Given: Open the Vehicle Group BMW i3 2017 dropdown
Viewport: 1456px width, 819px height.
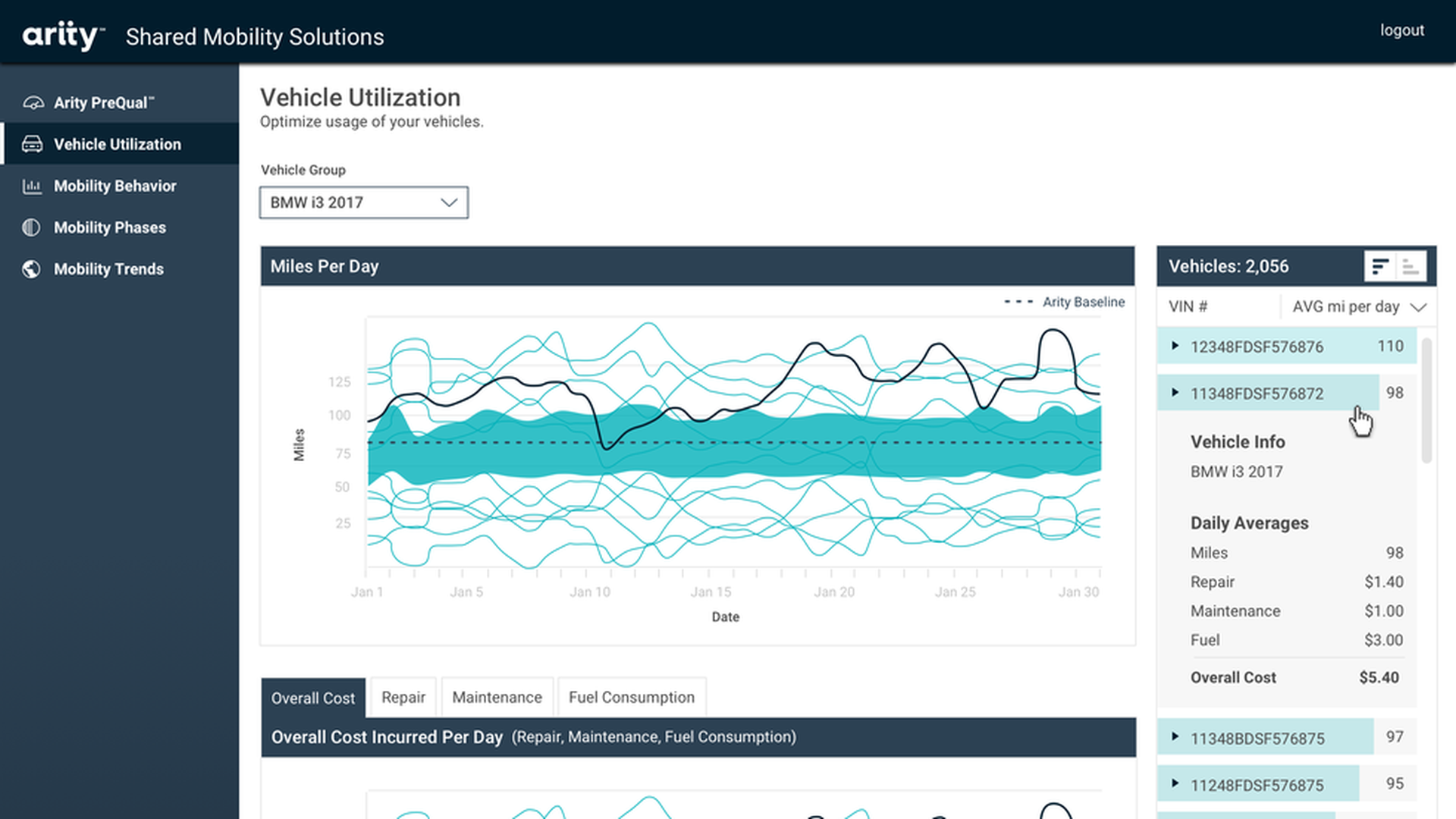Looking at the screenshot, I should point(364,202).
